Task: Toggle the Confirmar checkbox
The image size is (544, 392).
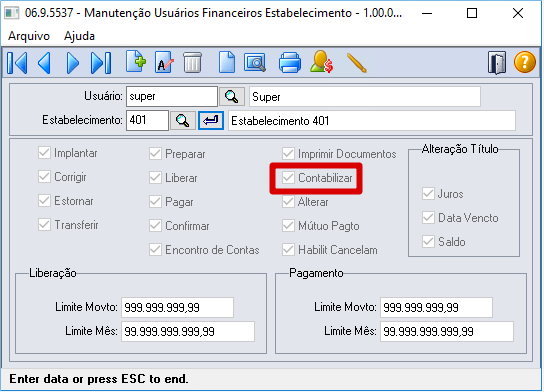Action: 155,225
